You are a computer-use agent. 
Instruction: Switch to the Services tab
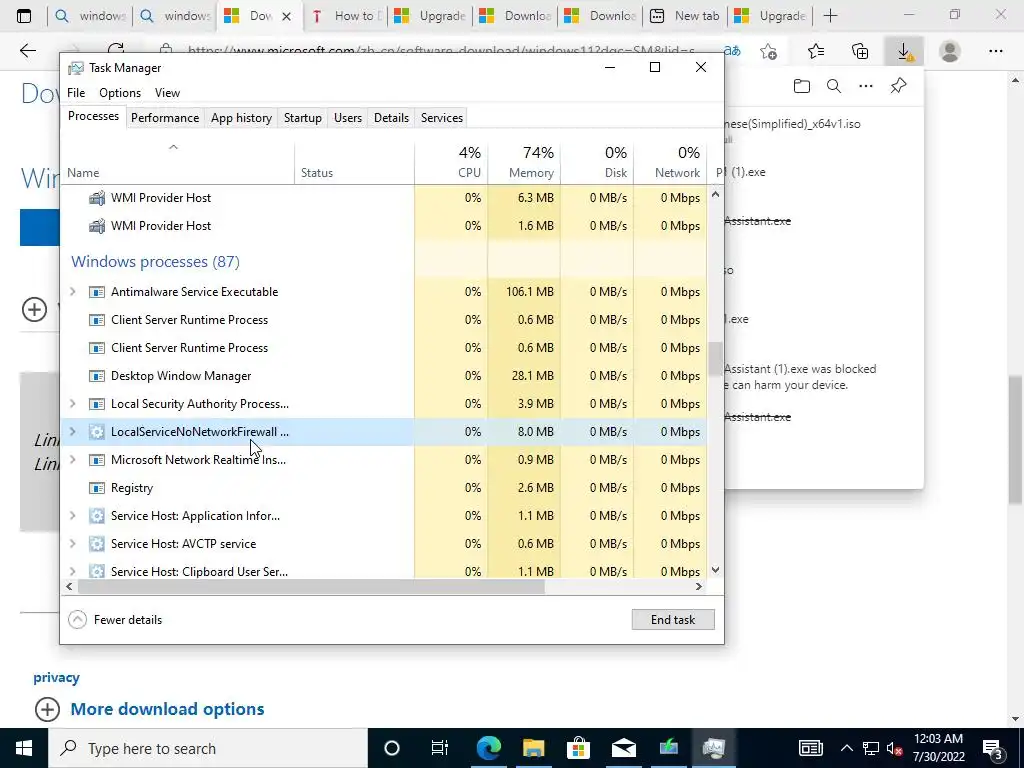441,118
